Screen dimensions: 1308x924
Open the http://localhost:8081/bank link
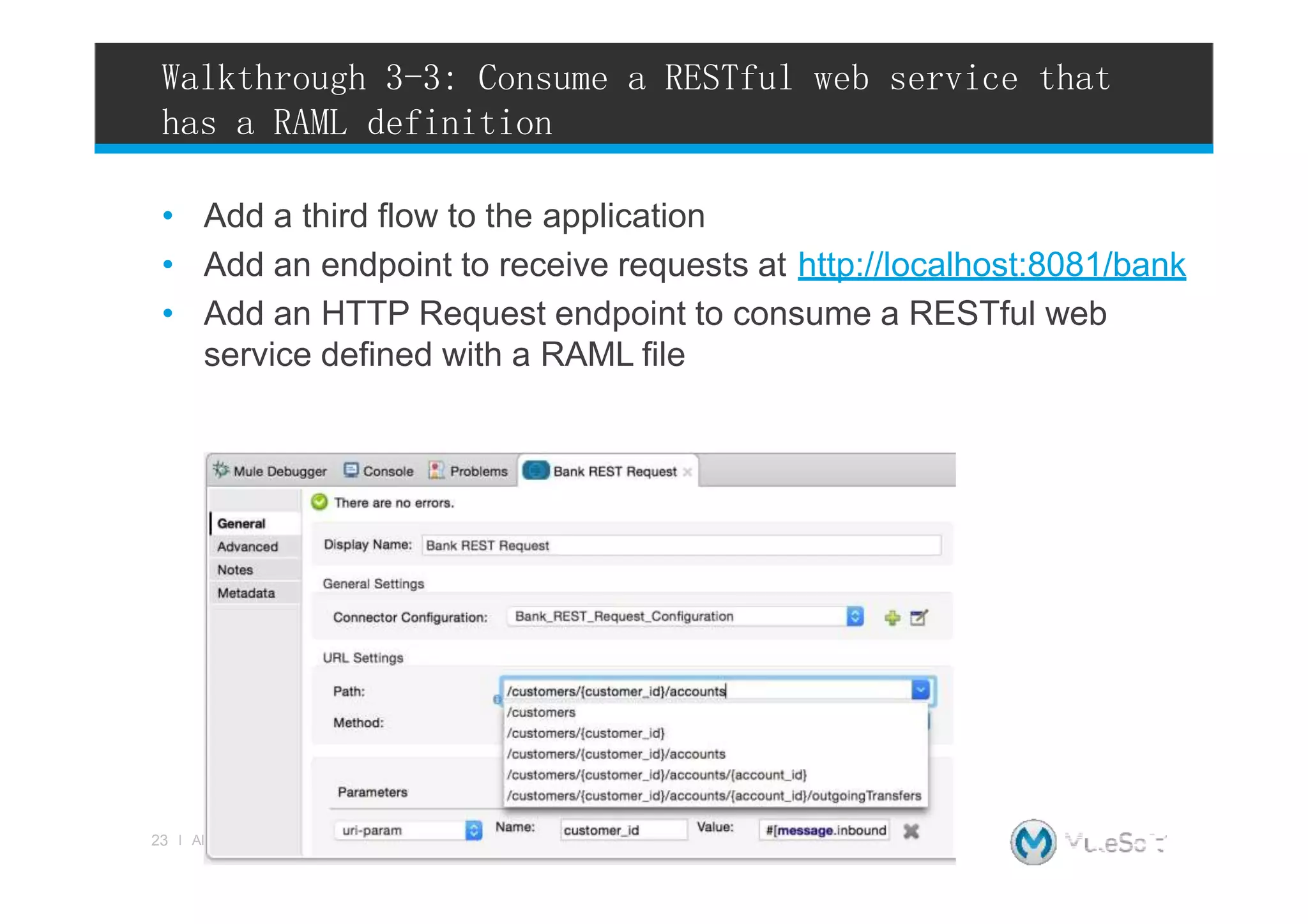(x=992, y=264)
